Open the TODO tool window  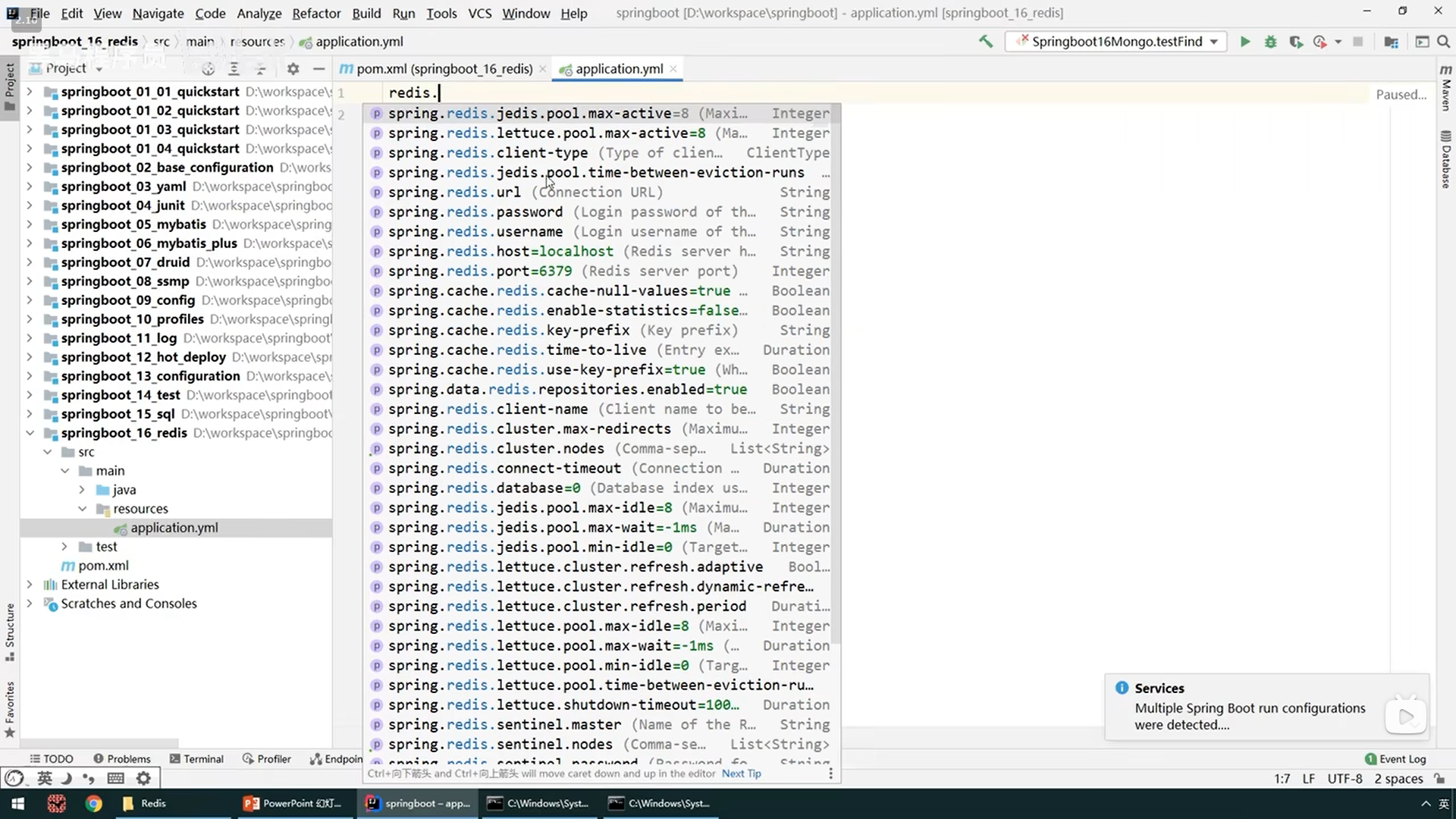pos(51,759)
